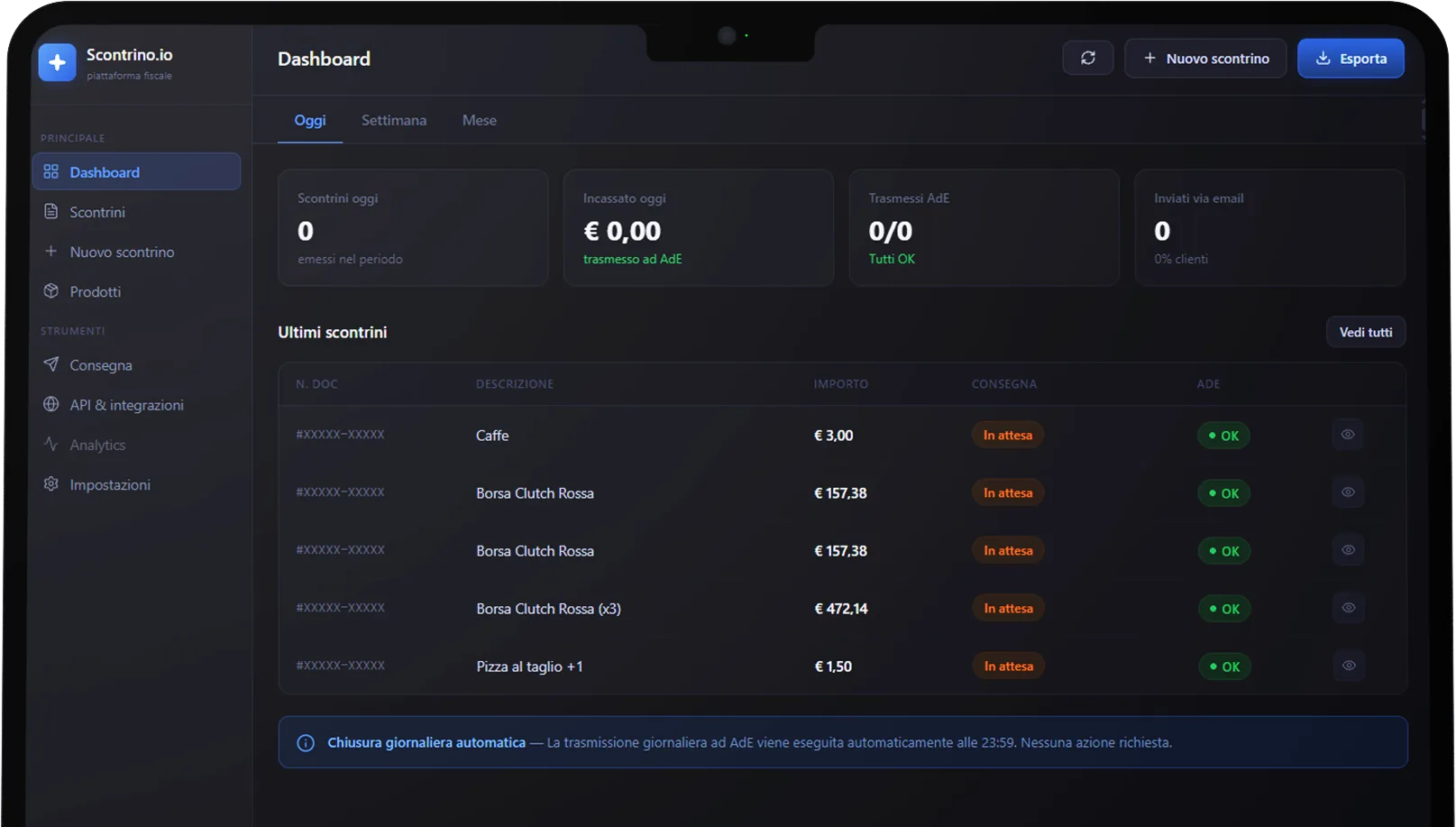Select Nuovo scontrino in sidebar
1456x827 pixels.
pyautogui.click(x=137, y=252)
